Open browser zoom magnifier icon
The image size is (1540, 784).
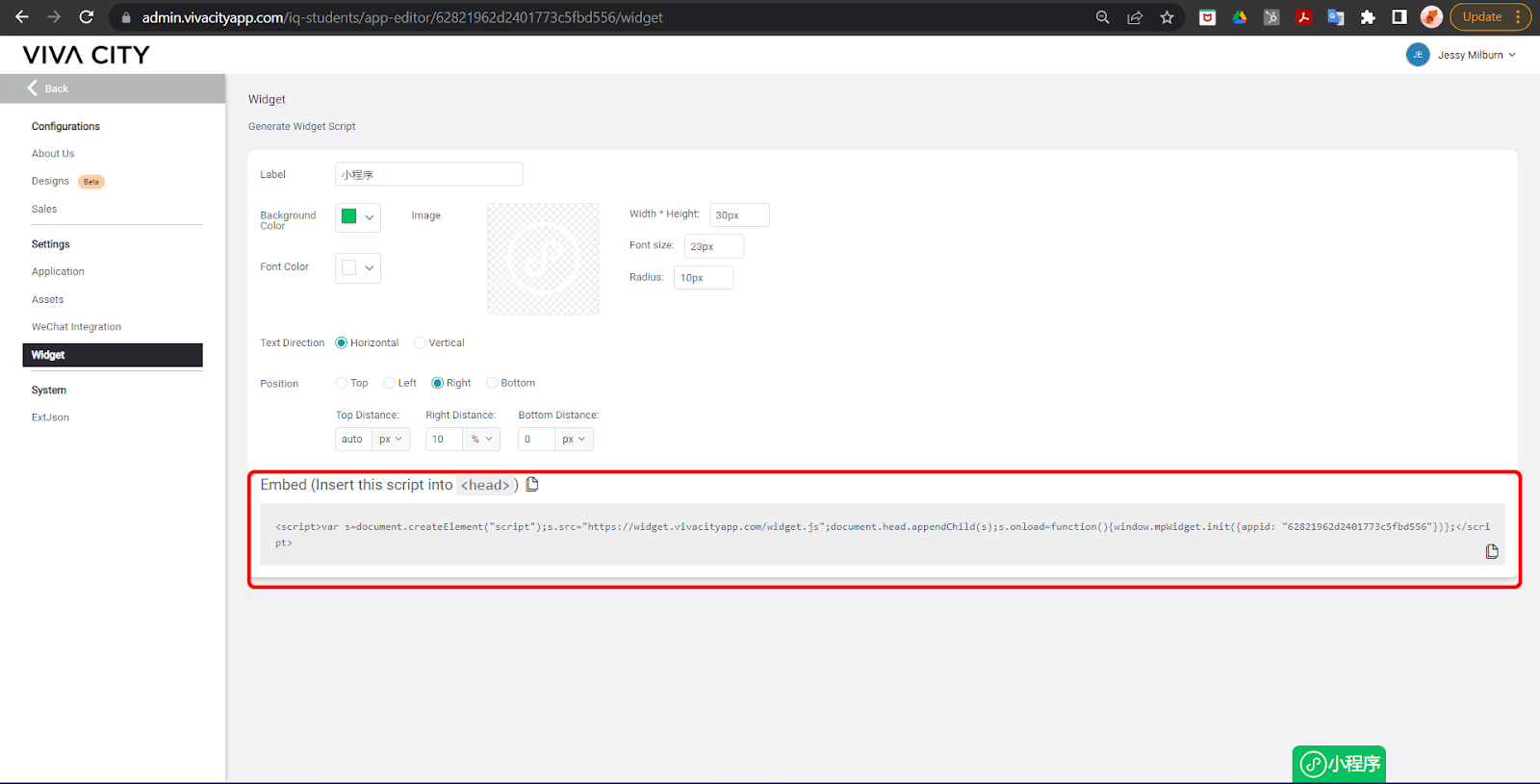click(x=1103, y=17)
